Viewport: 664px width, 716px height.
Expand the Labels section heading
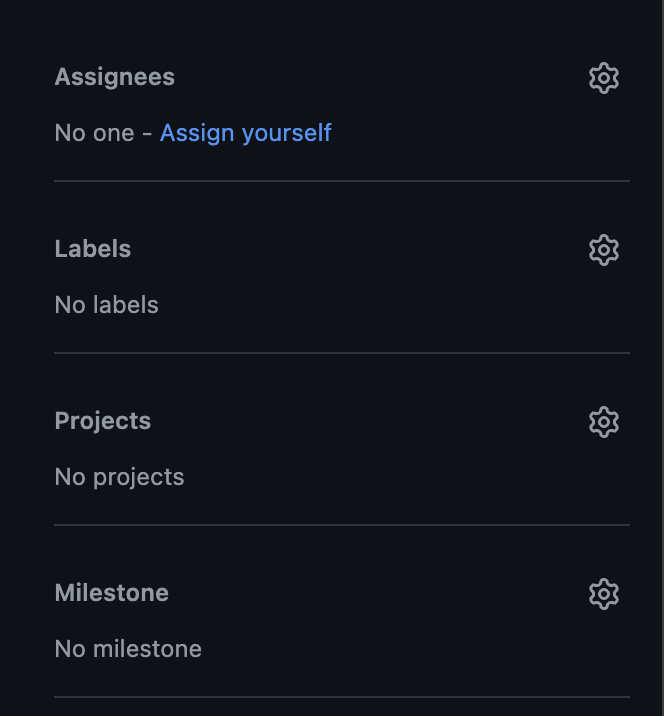click(92, 249)
